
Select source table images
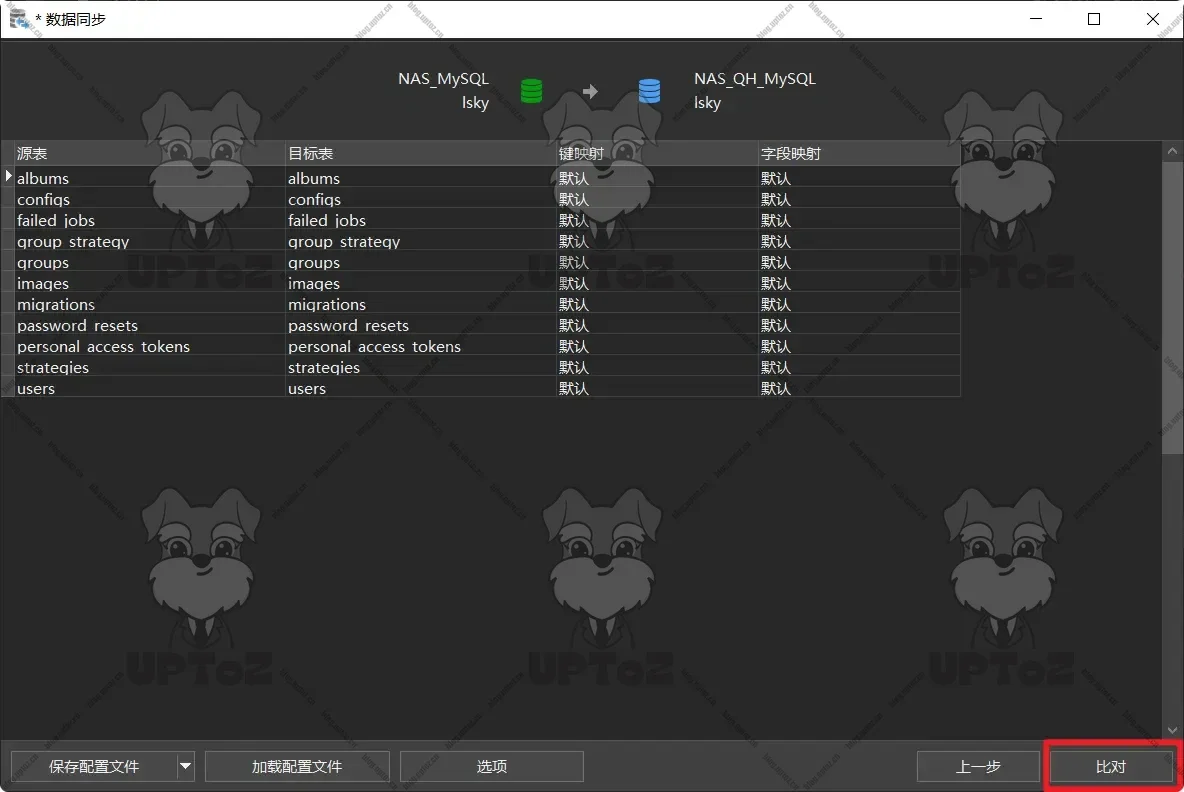150,284
